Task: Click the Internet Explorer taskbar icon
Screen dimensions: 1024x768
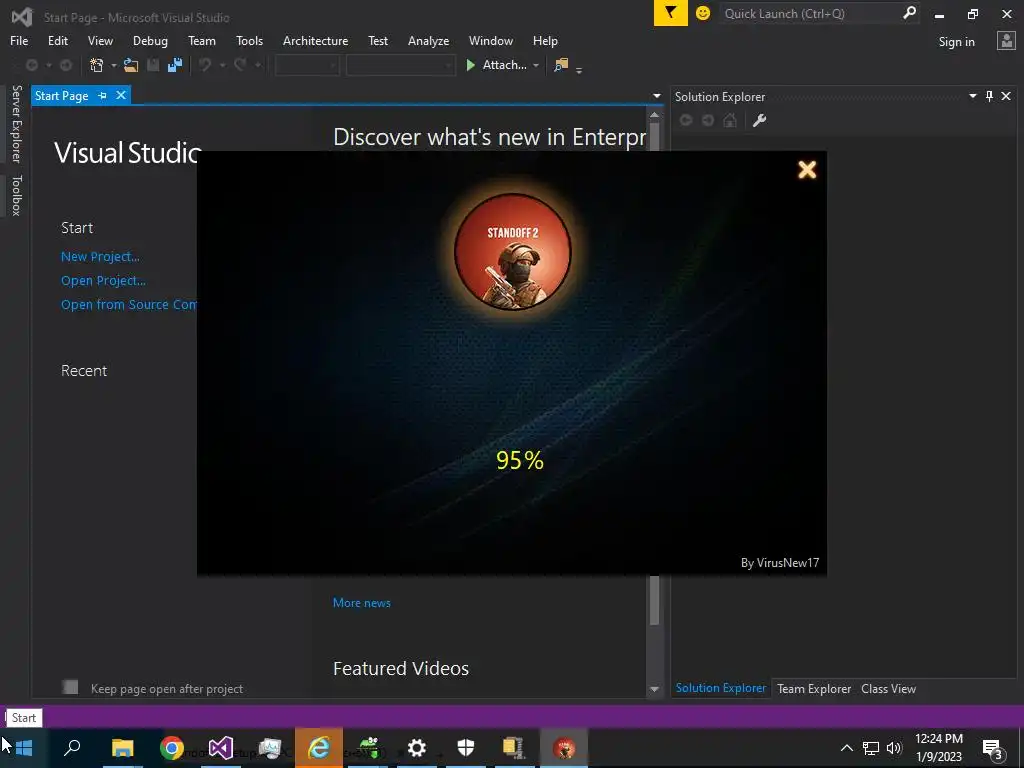Action: click(319, 748)
